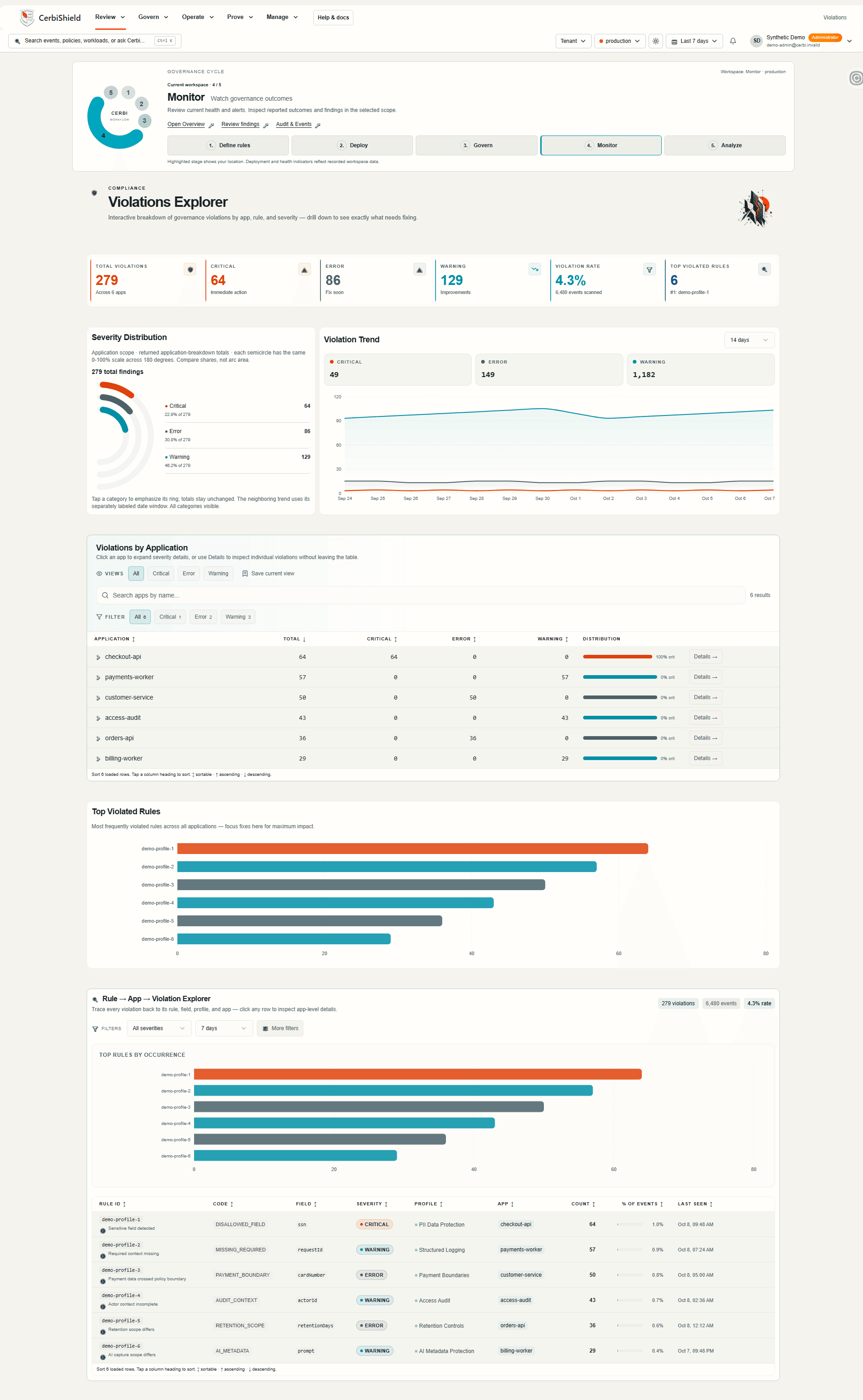This screenshot has width=863, height=1400.
Task: Click the info icon under demo-profile-1 rule
Action: coord(103,1231)
